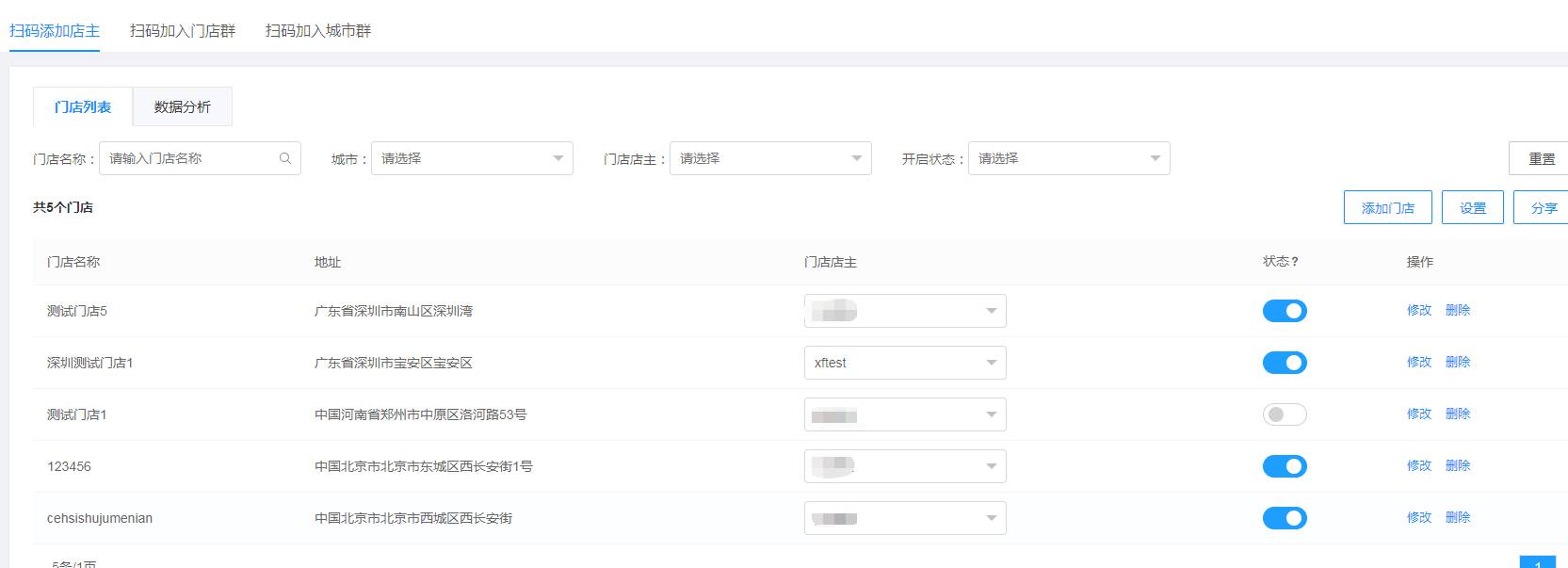
Task: Enable the status switch for 测试门店1
Action: point(1285,414)
